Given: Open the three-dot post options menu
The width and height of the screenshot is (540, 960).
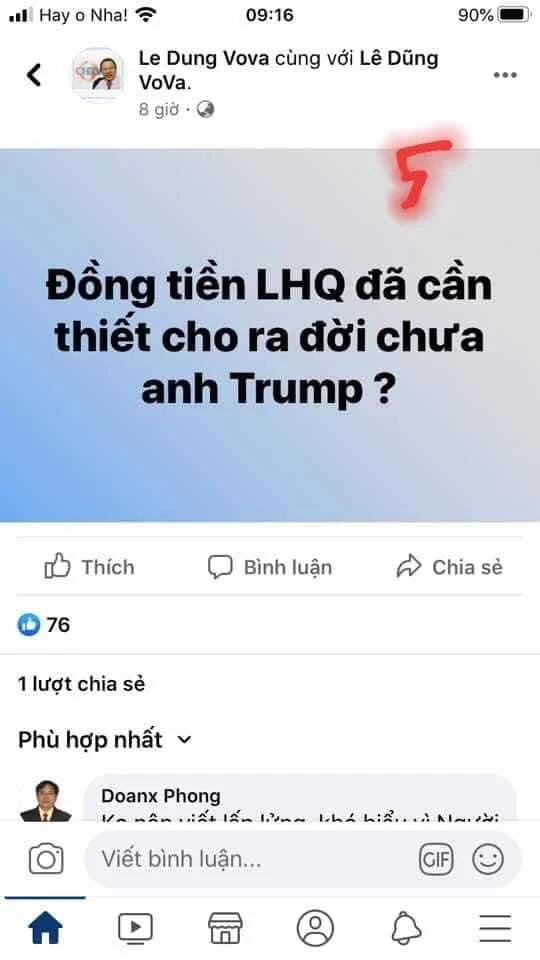Looking at the screenshot, I should click(x=505, y=75).
